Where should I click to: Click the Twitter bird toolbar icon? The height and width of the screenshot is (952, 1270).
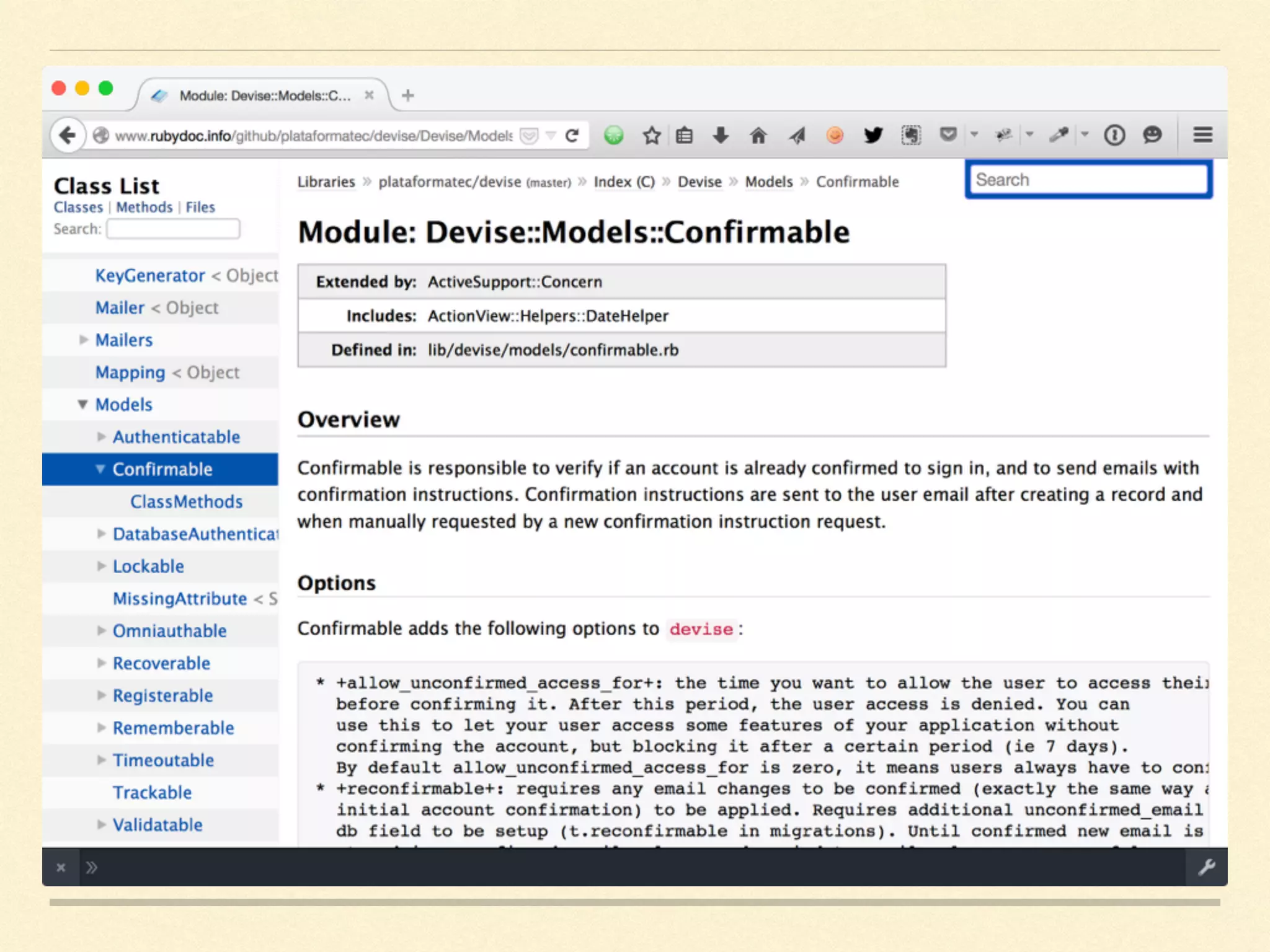[873, 135]
